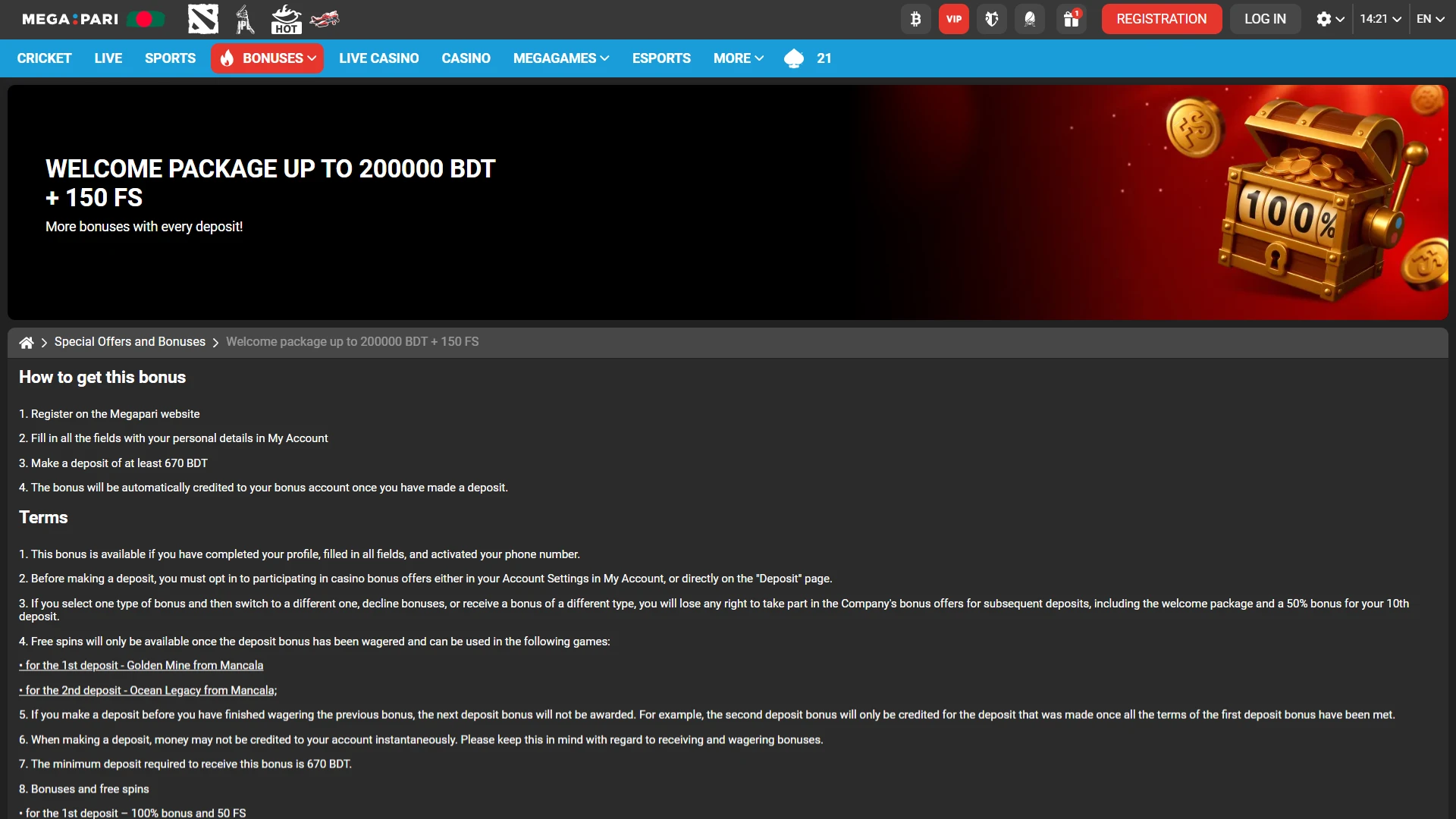
Task: Click the Aviator-style crash game icon
Action: pos(325,19)
